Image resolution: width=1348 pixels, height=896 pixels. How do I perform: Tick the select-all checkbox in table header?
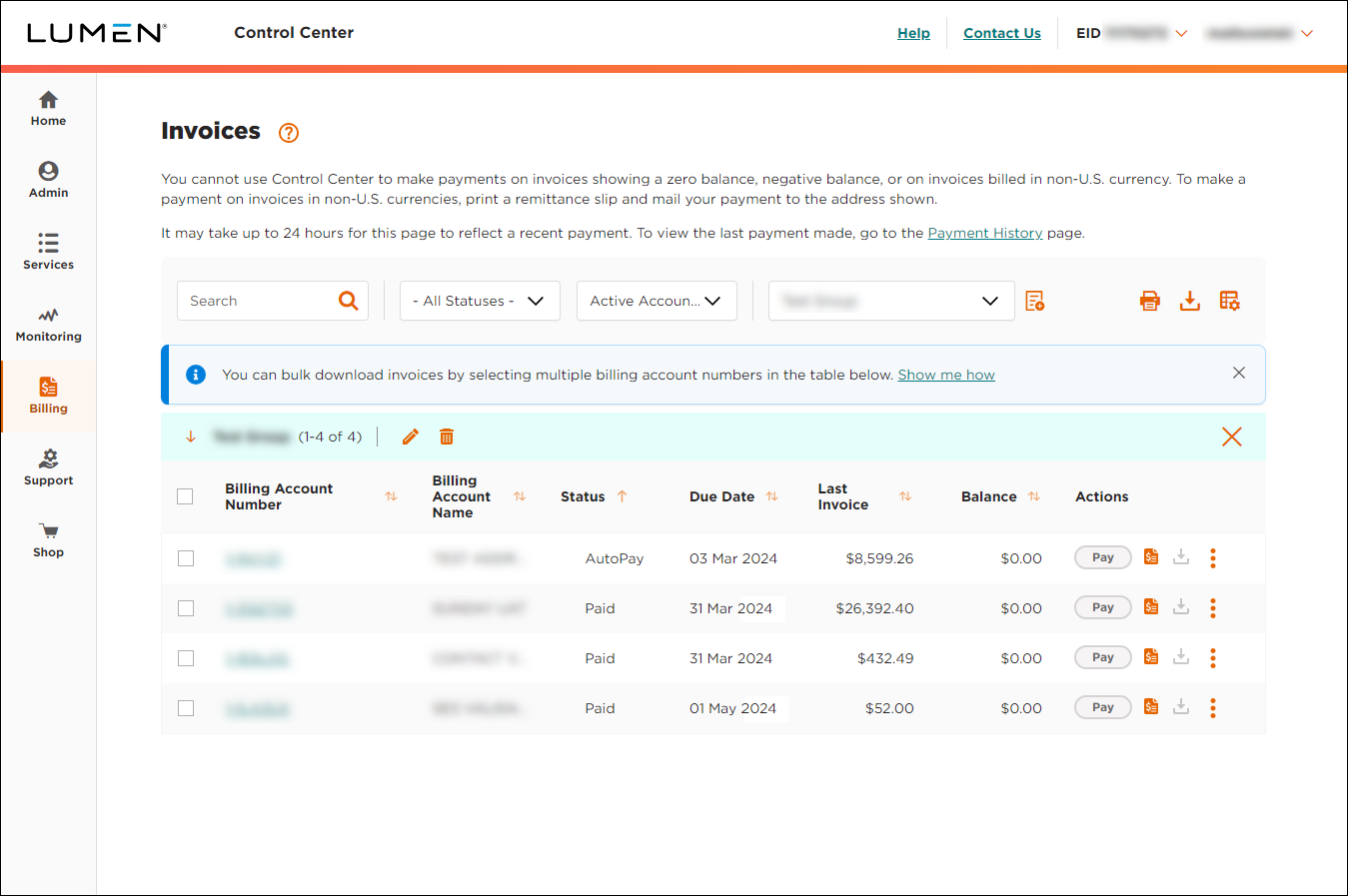(185, 496)
